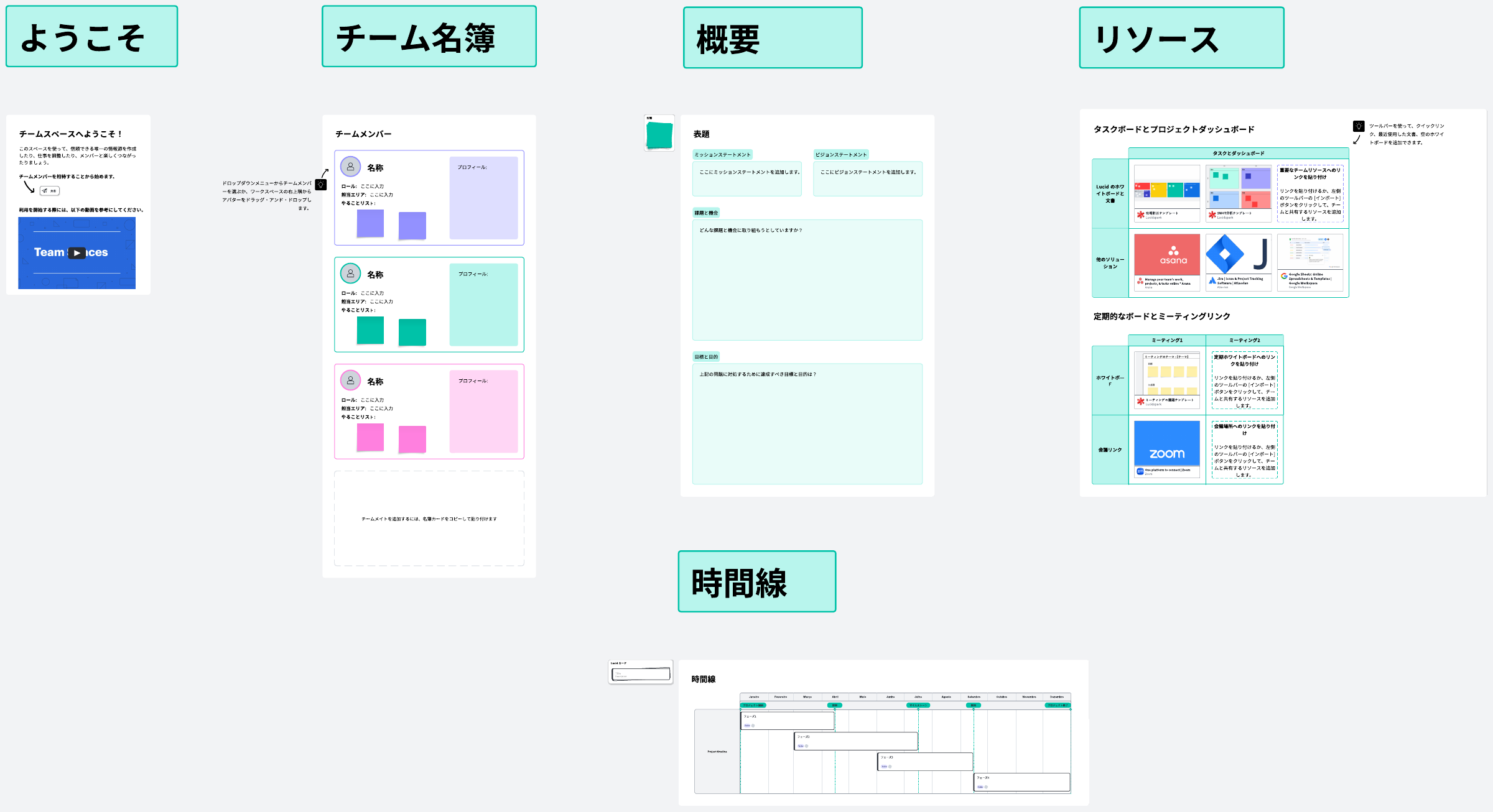Screen dimensions: 1493x812
Task: Open the Zoom meeting link card
Action: 1167,448
